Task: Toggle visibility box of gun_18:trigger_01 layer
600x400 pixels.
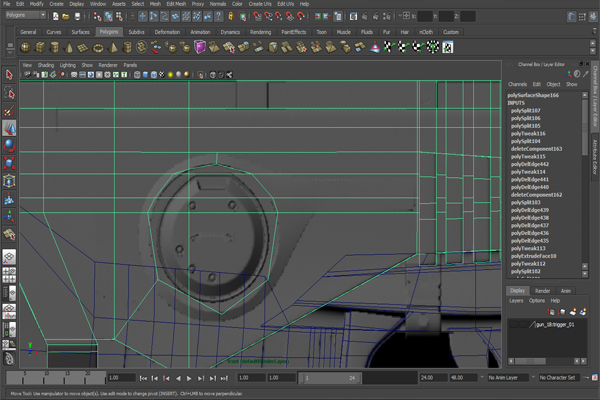Action: (514, 325)
